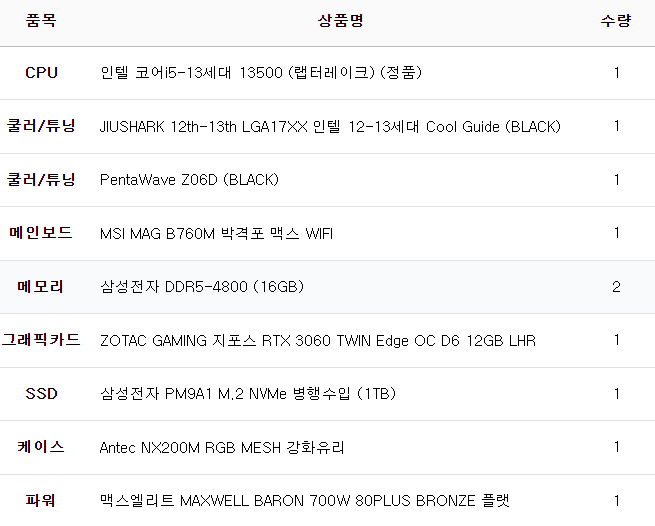Click the 파워 category label
Viewport: 655px width, 526px height.
pyautogui.click(x=41, y=500)
